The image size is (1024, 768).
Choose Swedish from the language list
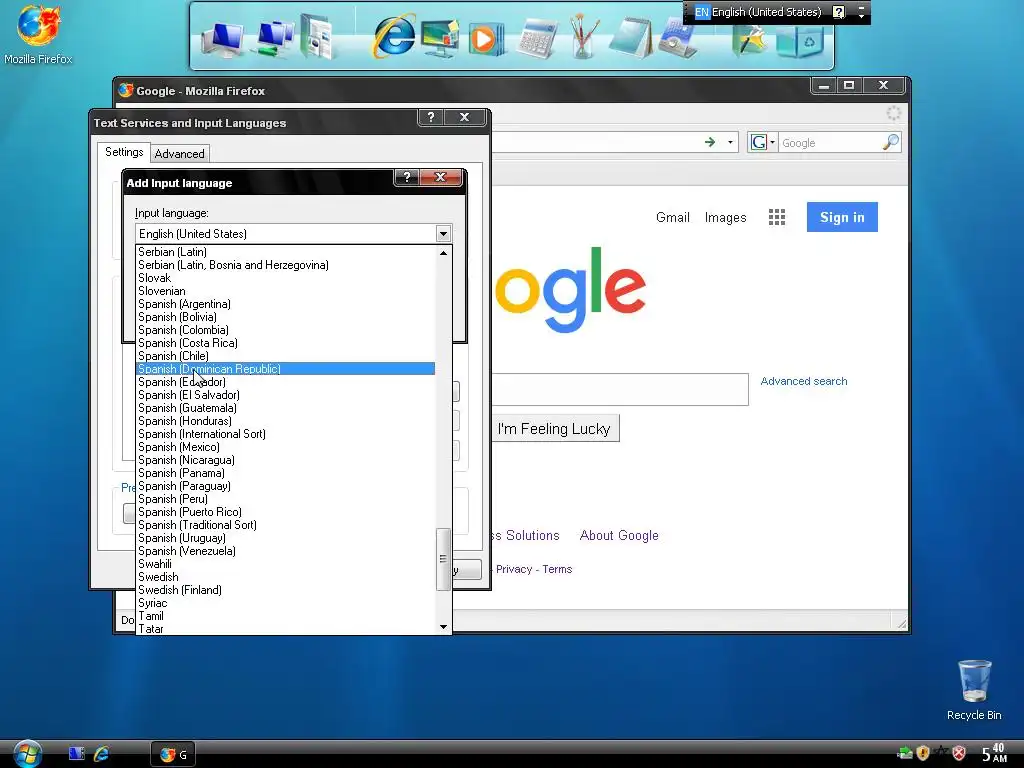point(285,577)
